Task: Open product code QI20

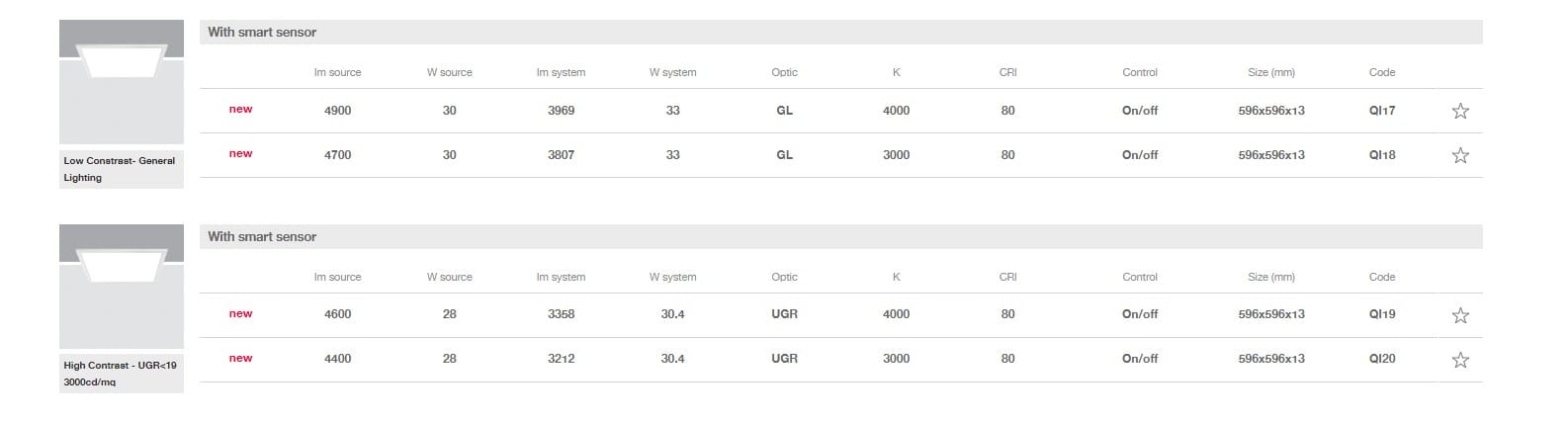Action: tap(1381, 359)
